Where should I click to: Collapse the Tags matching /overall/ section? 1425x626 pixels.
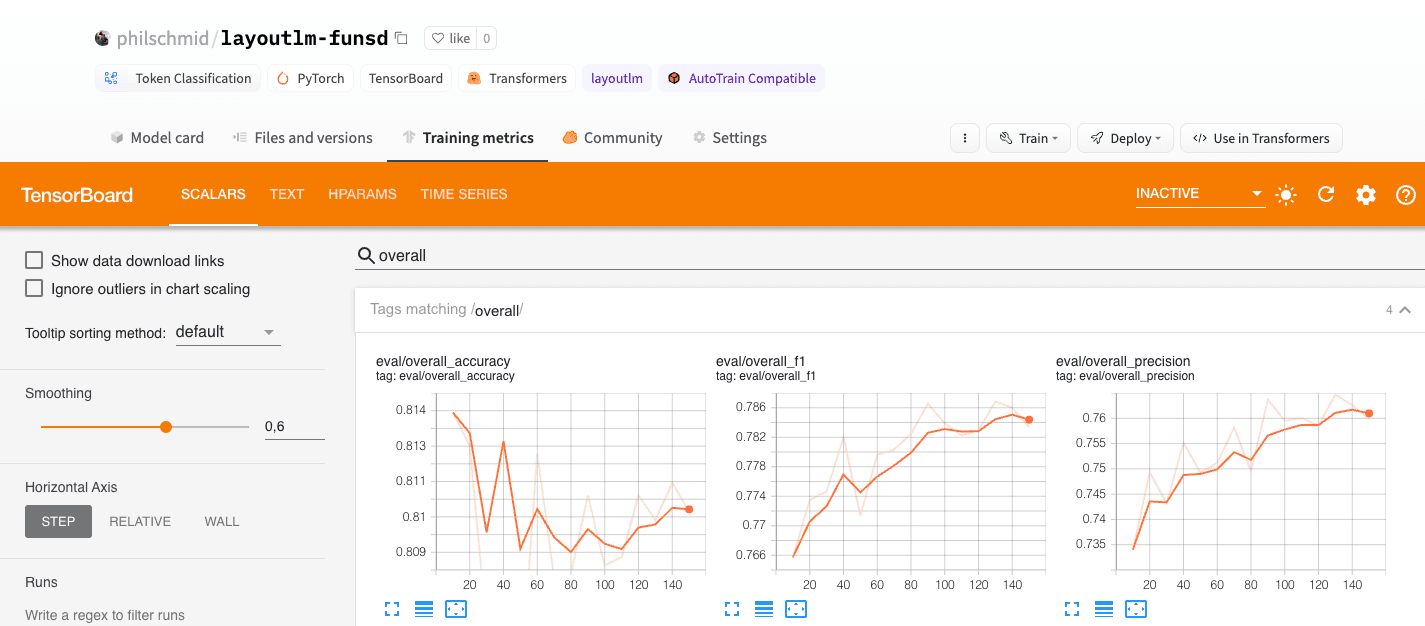point(1405,310)
